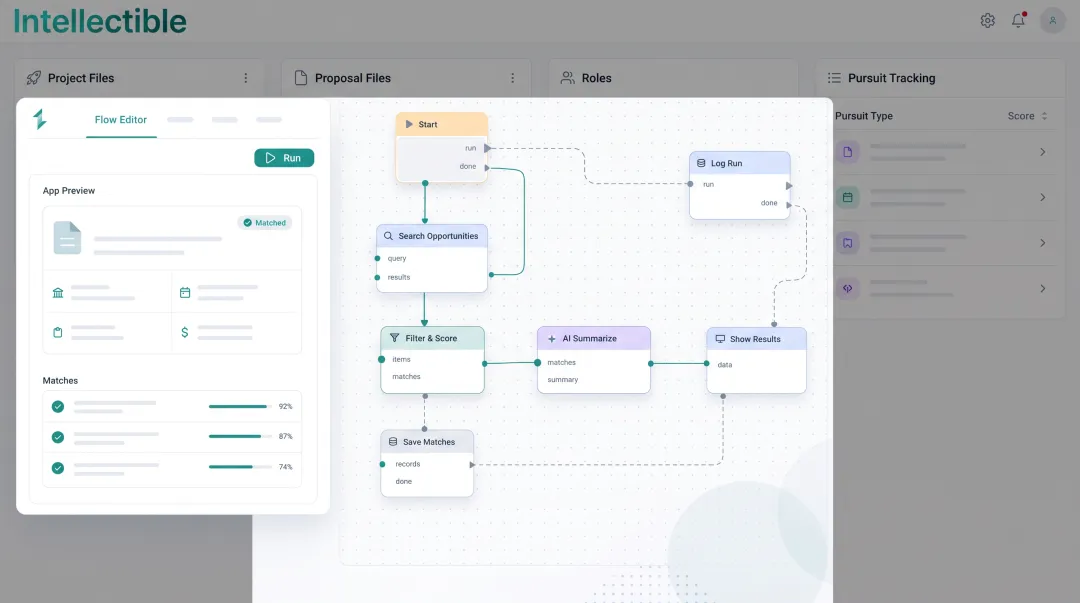
Task: Open the notifications bell
Action: pos(1018,21)
